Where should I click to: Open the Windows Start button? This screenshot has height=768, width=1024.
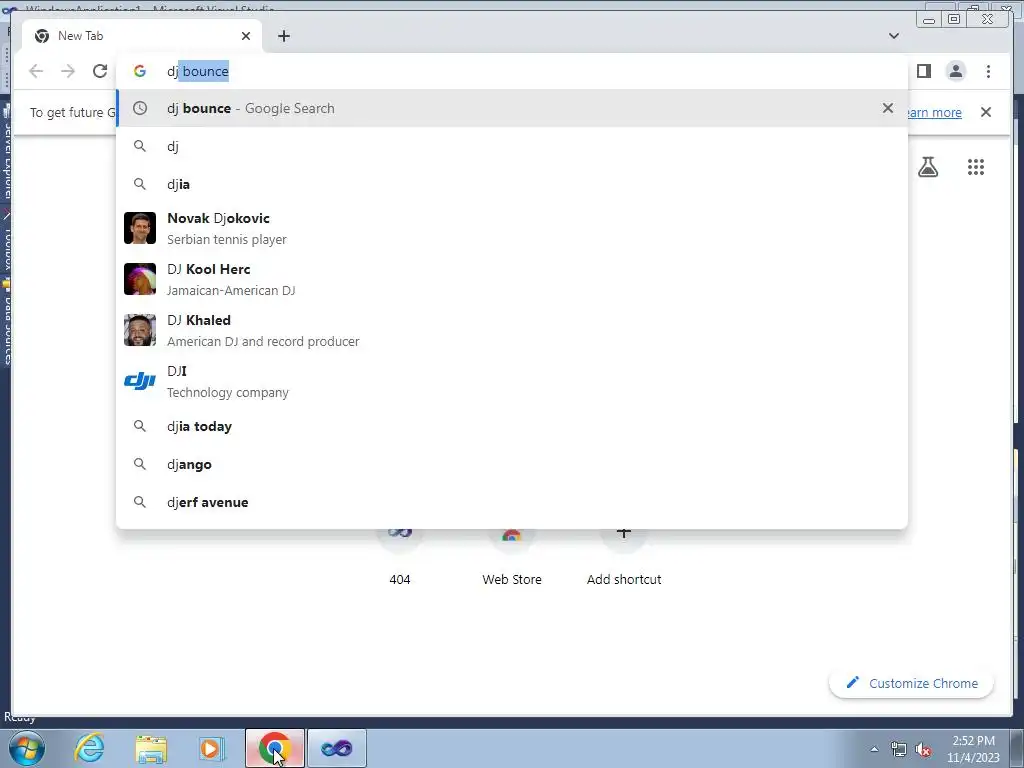click(26, 748)
